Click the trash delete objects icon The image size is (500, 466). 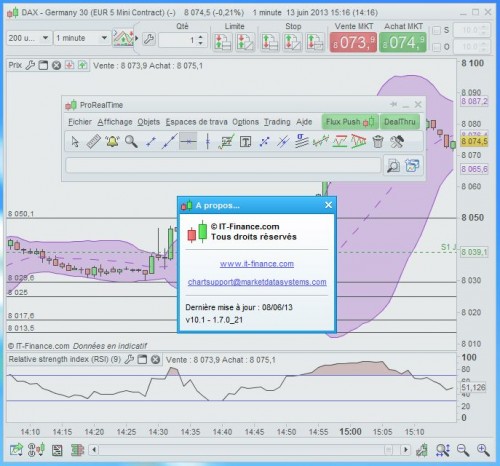pyautogui.click(x=378, y=141)
